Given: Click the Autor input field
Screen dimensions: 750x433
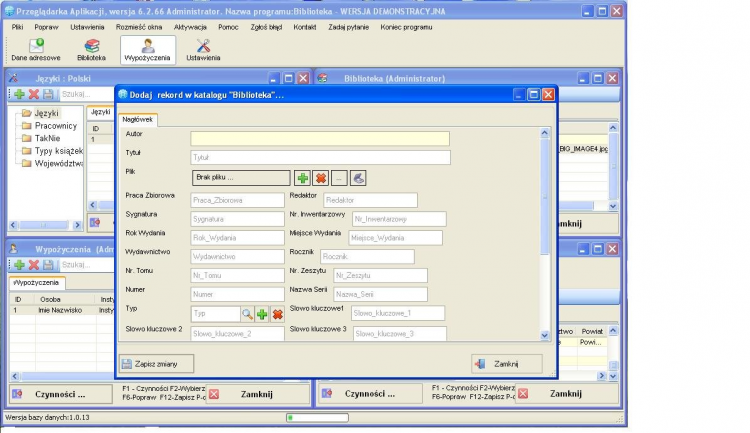Looking at the screenshot, I should (x=320, y=139).
